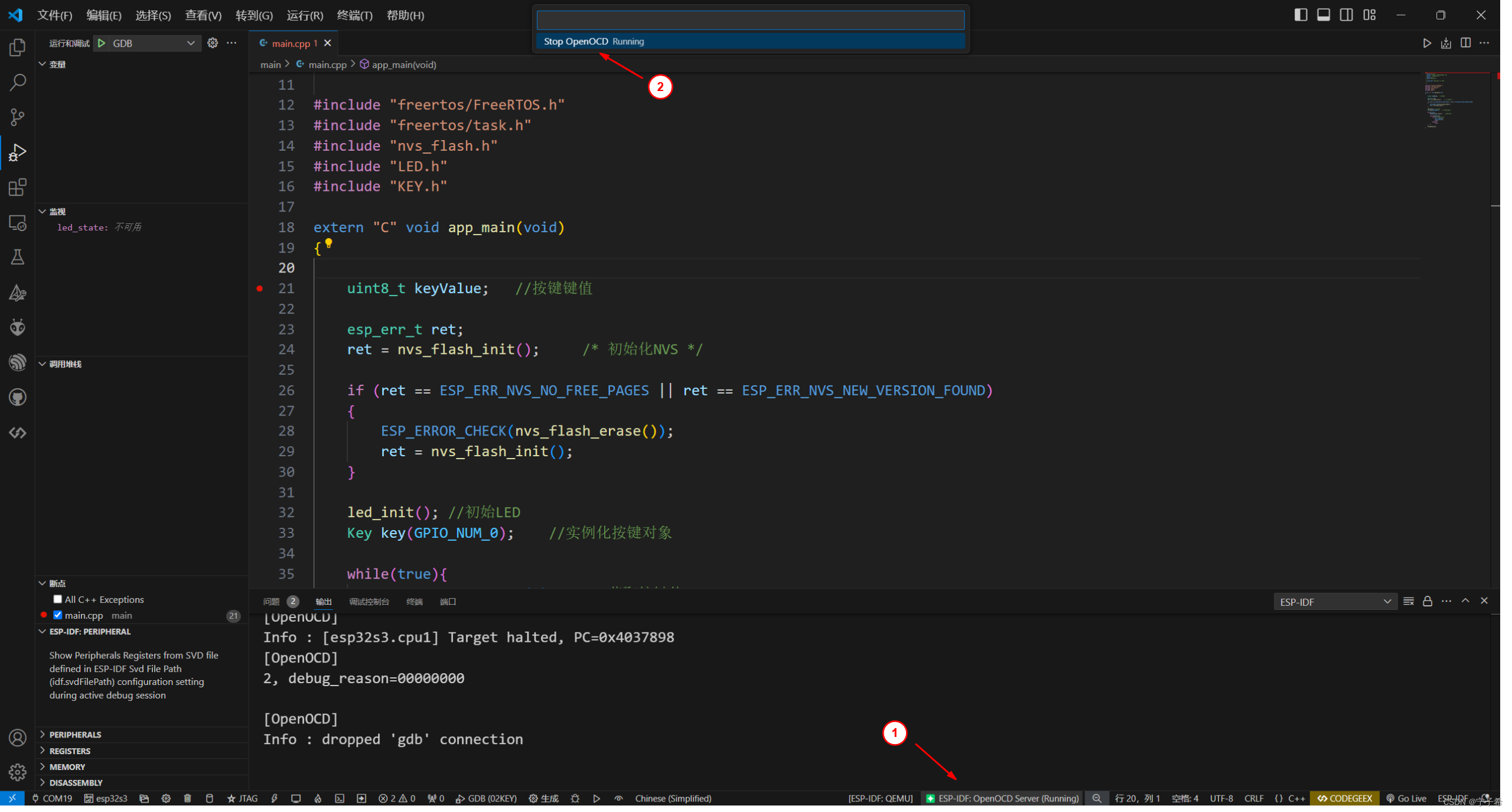Open the Source Control view
The width and height of the screenshot is (1512, 812).
tap(18, 117)
